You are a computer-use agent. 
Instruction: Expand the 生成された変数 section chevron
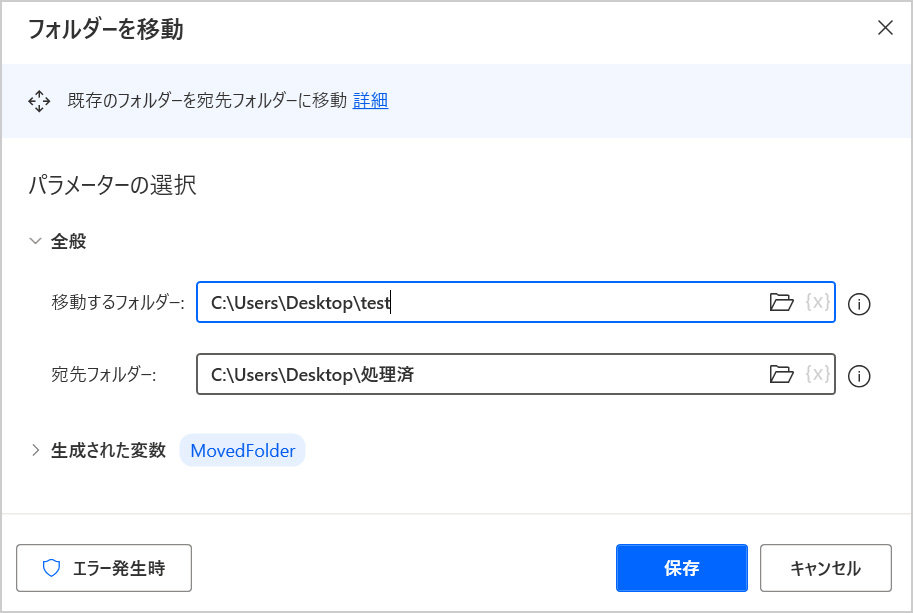(36, 451)
